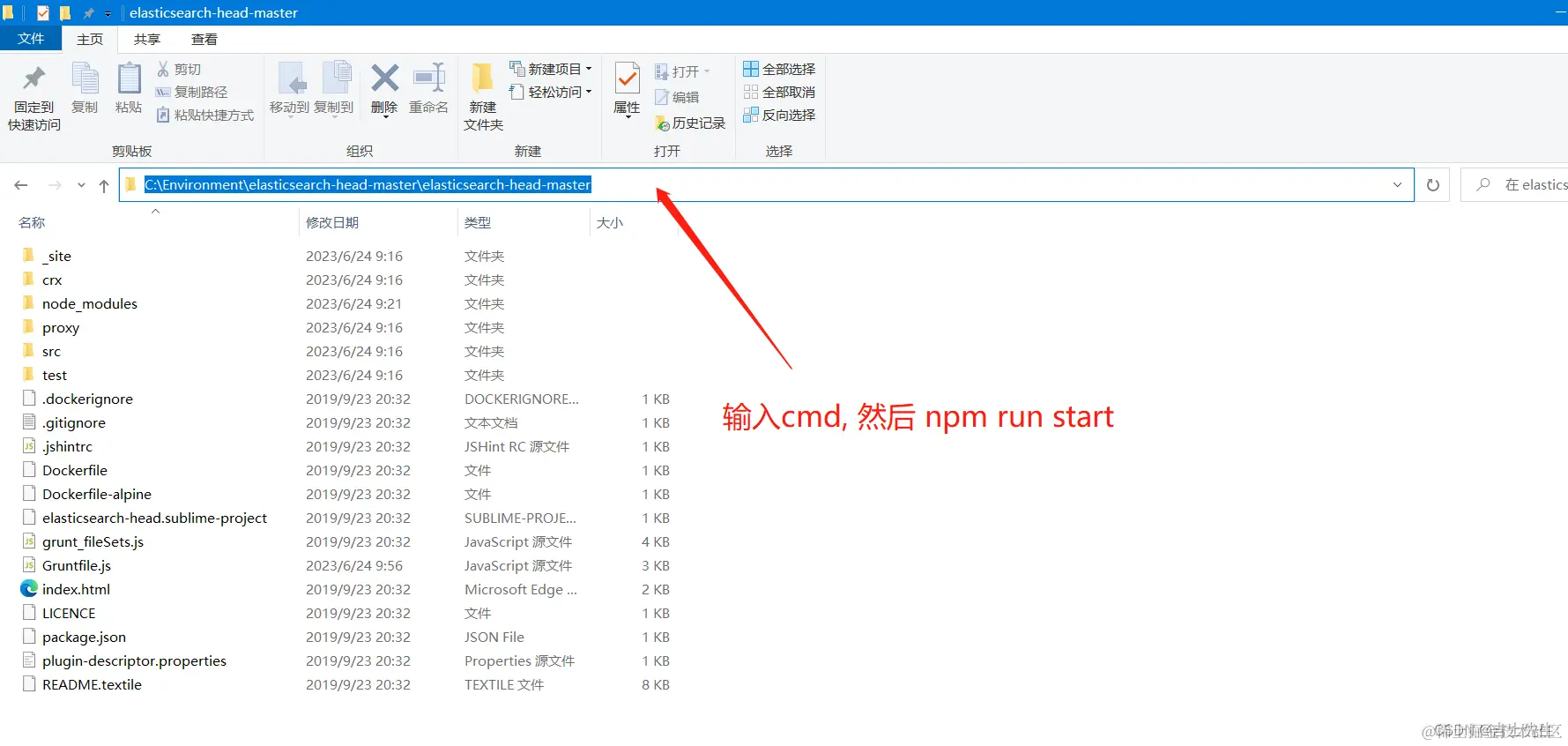Click the Delete (删除) X icon
The image size is (1568, 746).
[384, 78]
